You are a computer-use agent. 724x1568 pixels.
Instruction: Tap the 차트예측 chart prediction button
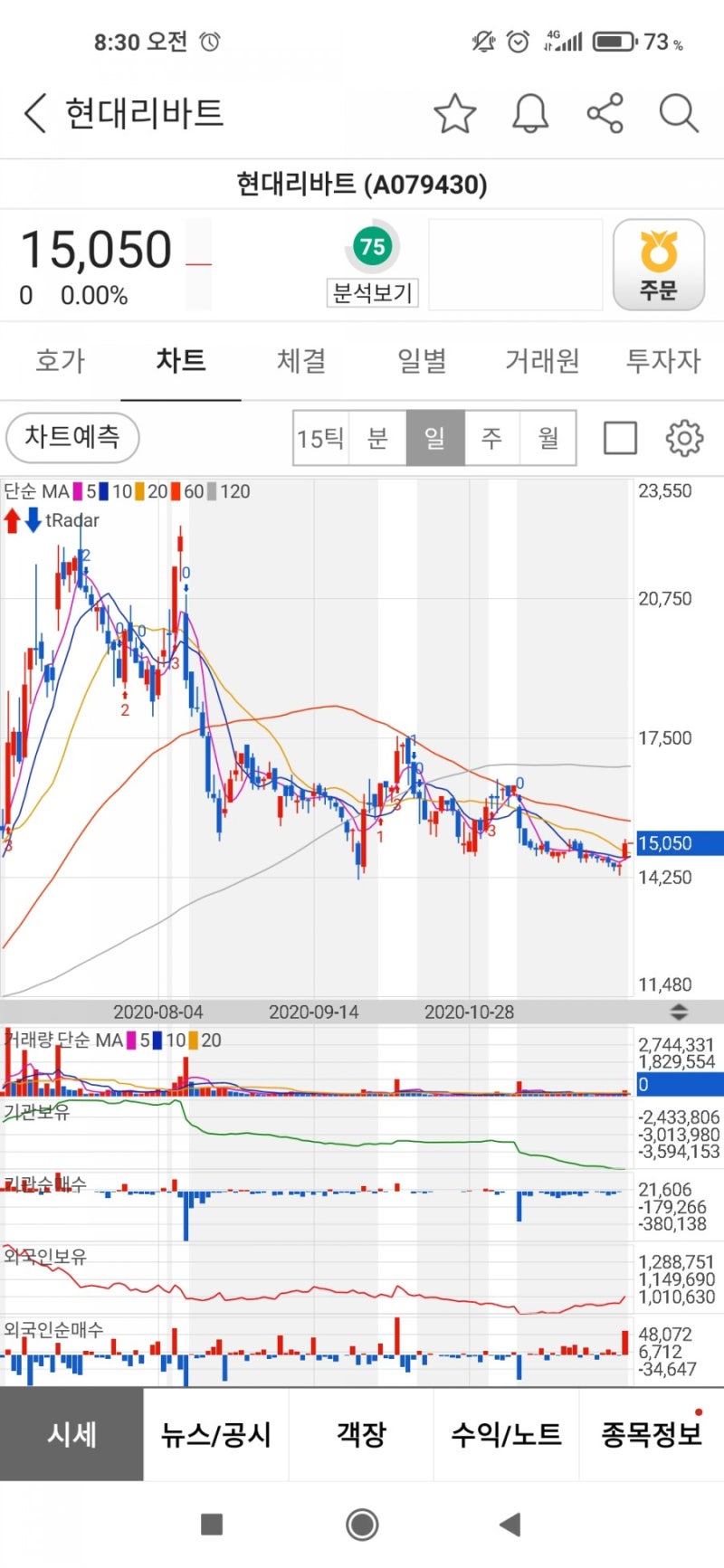[72, 438]
